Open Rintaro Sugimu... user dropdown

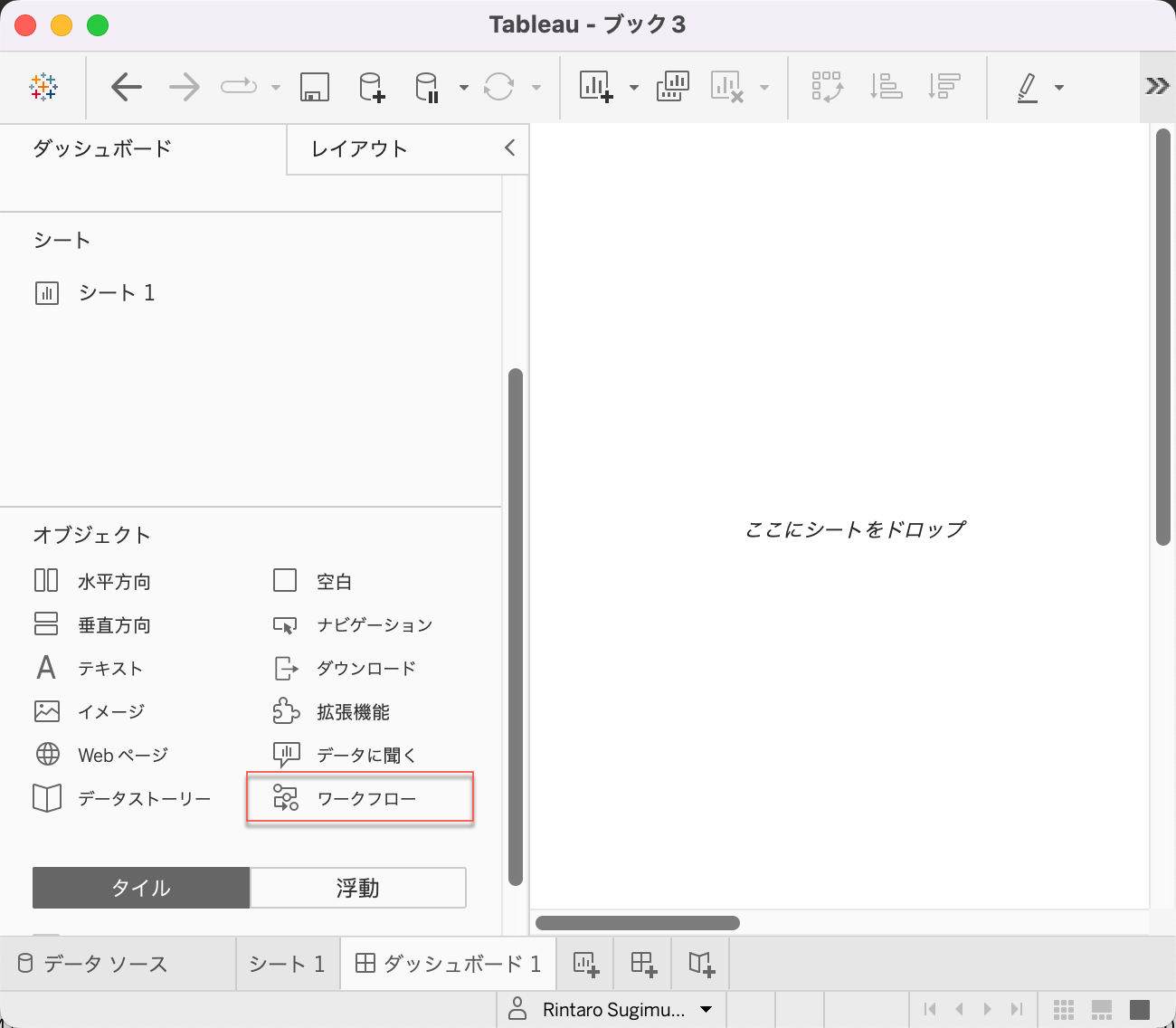click(x=611, y=1010)
